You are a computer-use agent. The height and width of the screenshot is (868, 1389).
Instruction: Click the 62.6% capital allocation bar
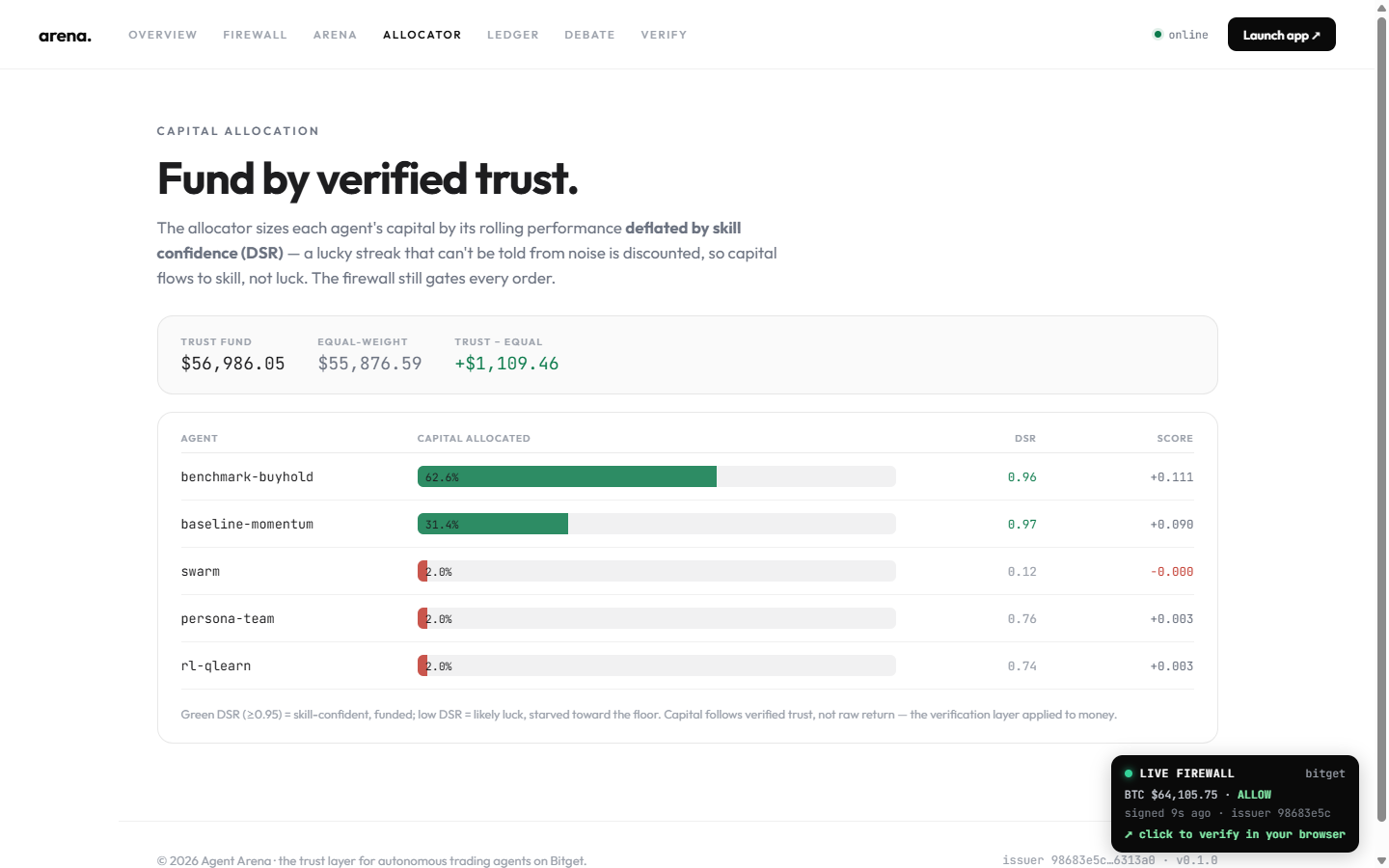[567, 476]
